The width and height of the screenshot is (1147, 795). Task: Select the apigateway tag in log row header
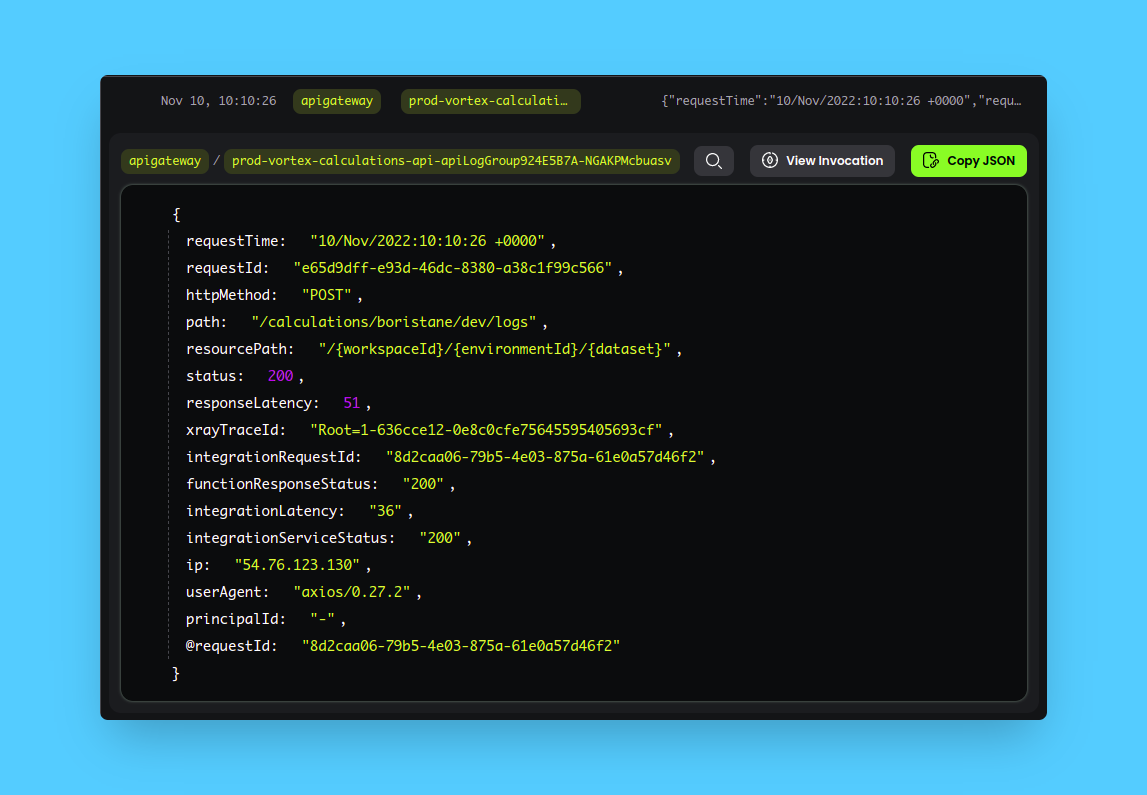pyautogui.click(x=336, y=101)
